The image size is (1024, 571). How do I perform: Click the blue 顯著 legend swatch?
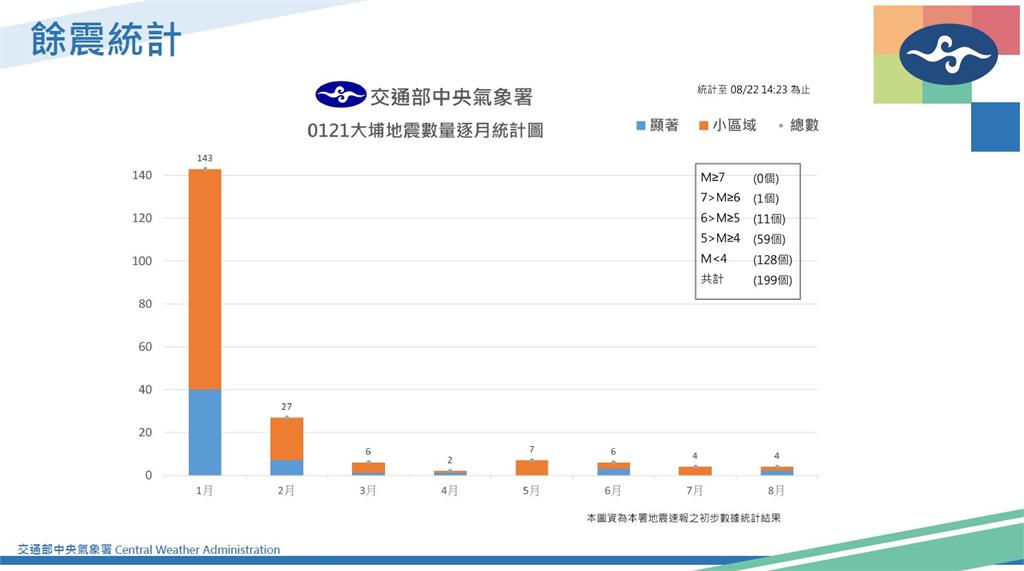(x=641, y=125)
